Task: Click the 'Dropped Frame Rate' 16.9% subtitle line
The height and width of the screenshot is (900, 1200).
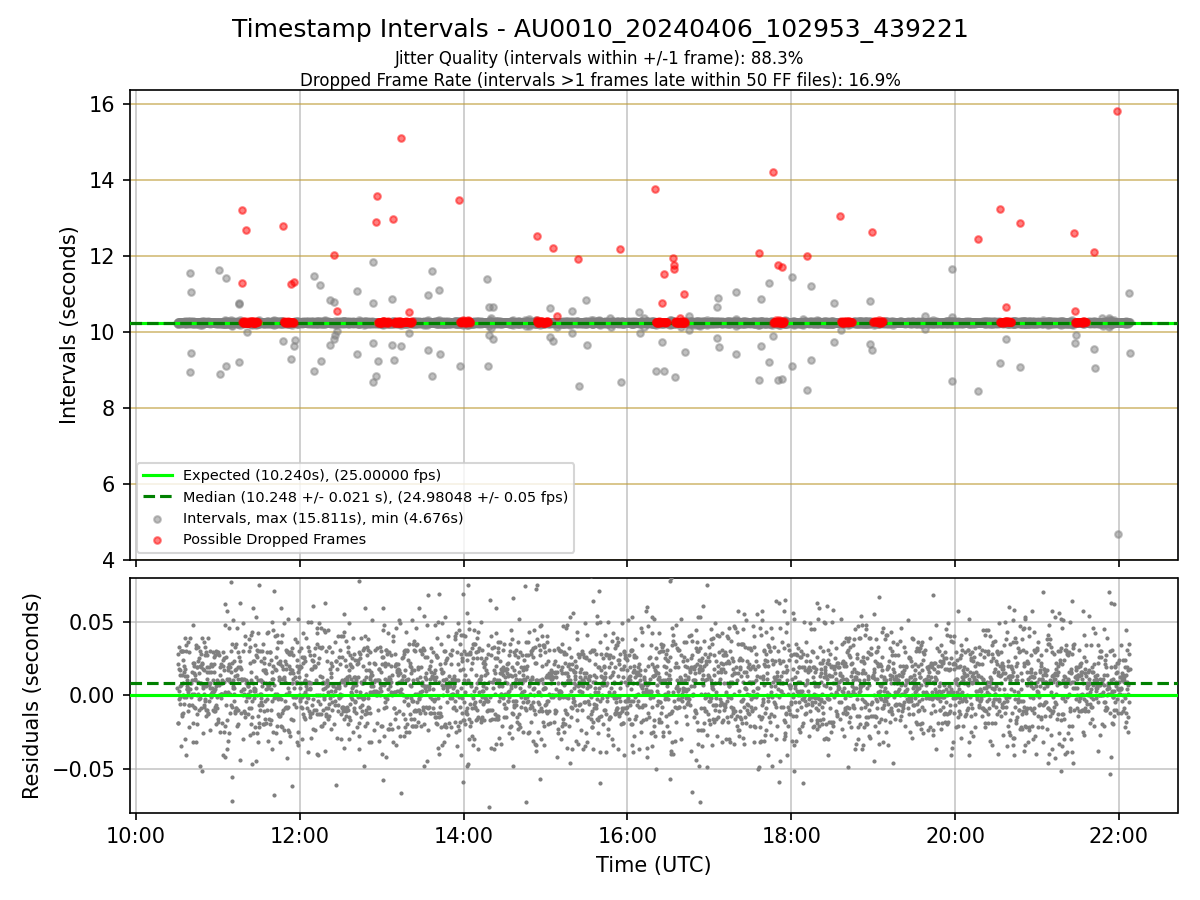Action: 600,80
